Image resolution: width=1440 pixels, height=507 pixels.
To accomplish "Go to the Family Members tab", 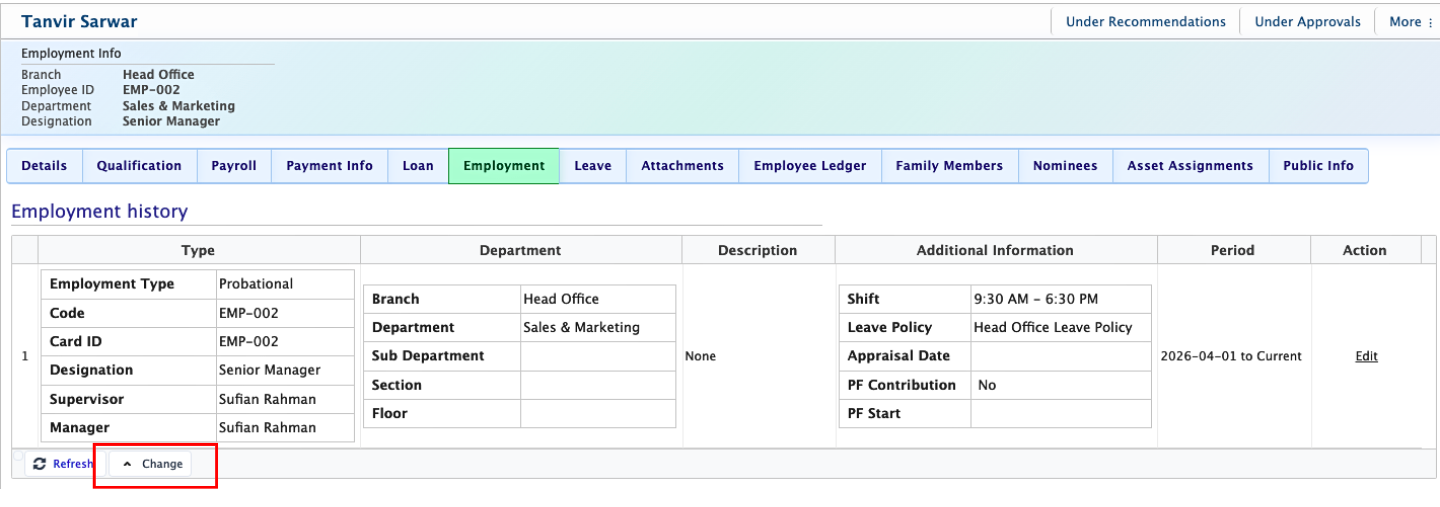I will tap(949, 166).
